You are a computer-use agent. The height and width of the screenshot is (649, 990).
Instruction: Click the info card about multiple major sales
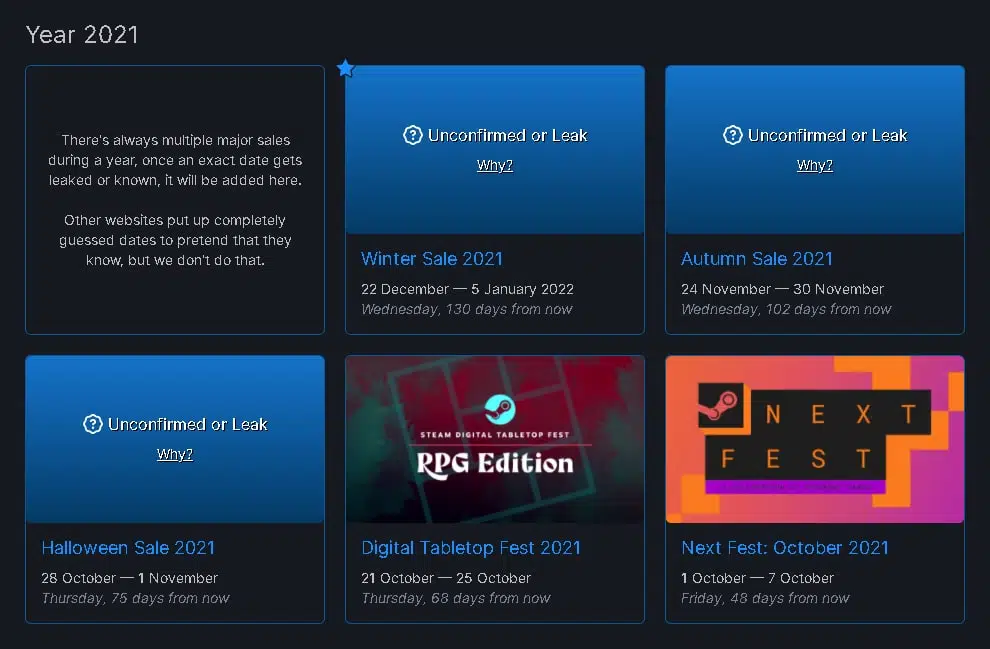[175, 199]
